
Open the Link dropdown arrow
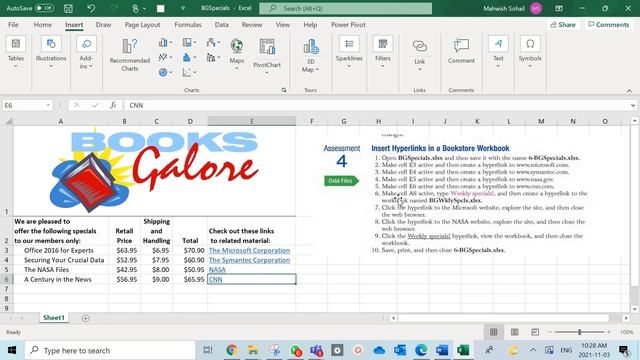pyautogui.click(x=420, y=69)
